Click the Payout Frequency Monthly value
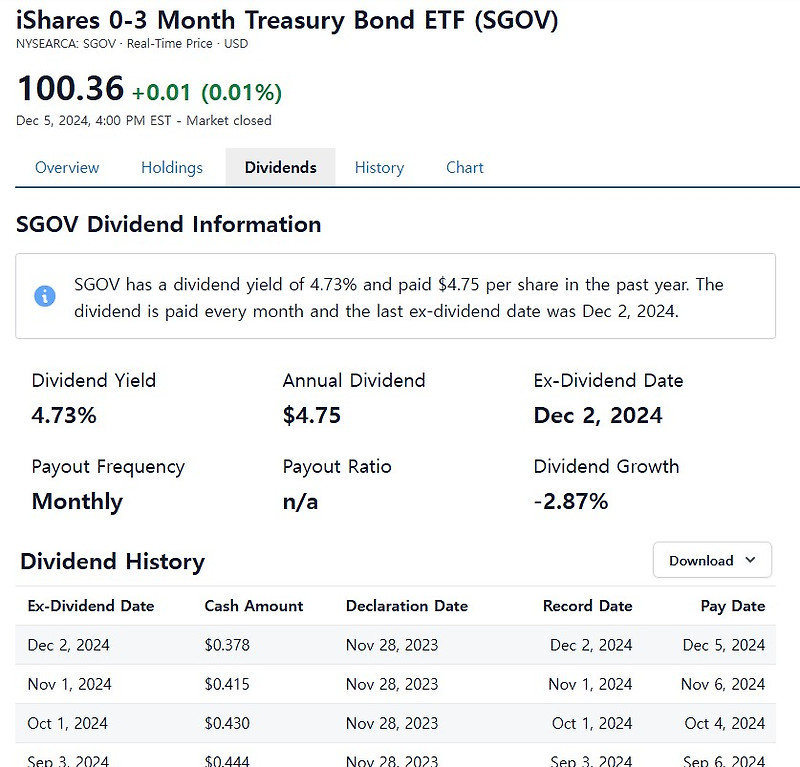The image size is (800, 767). coord(77,501)
